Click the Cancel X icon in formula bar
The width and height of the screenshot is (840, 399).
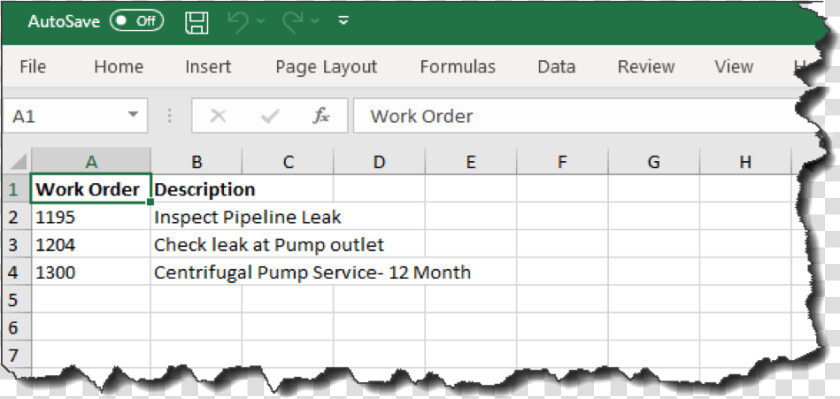pos(218,116)
